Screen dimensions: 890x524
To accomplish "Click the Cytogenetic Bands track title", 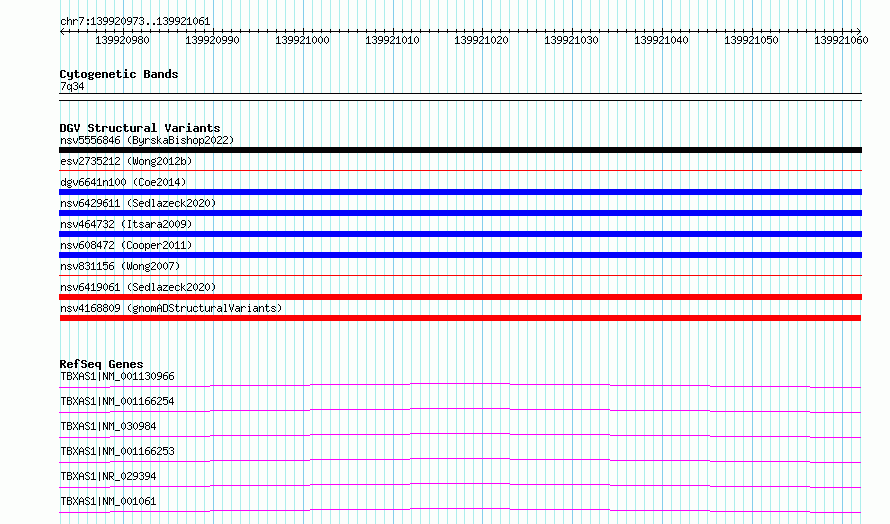I will (x=119, y=74).
